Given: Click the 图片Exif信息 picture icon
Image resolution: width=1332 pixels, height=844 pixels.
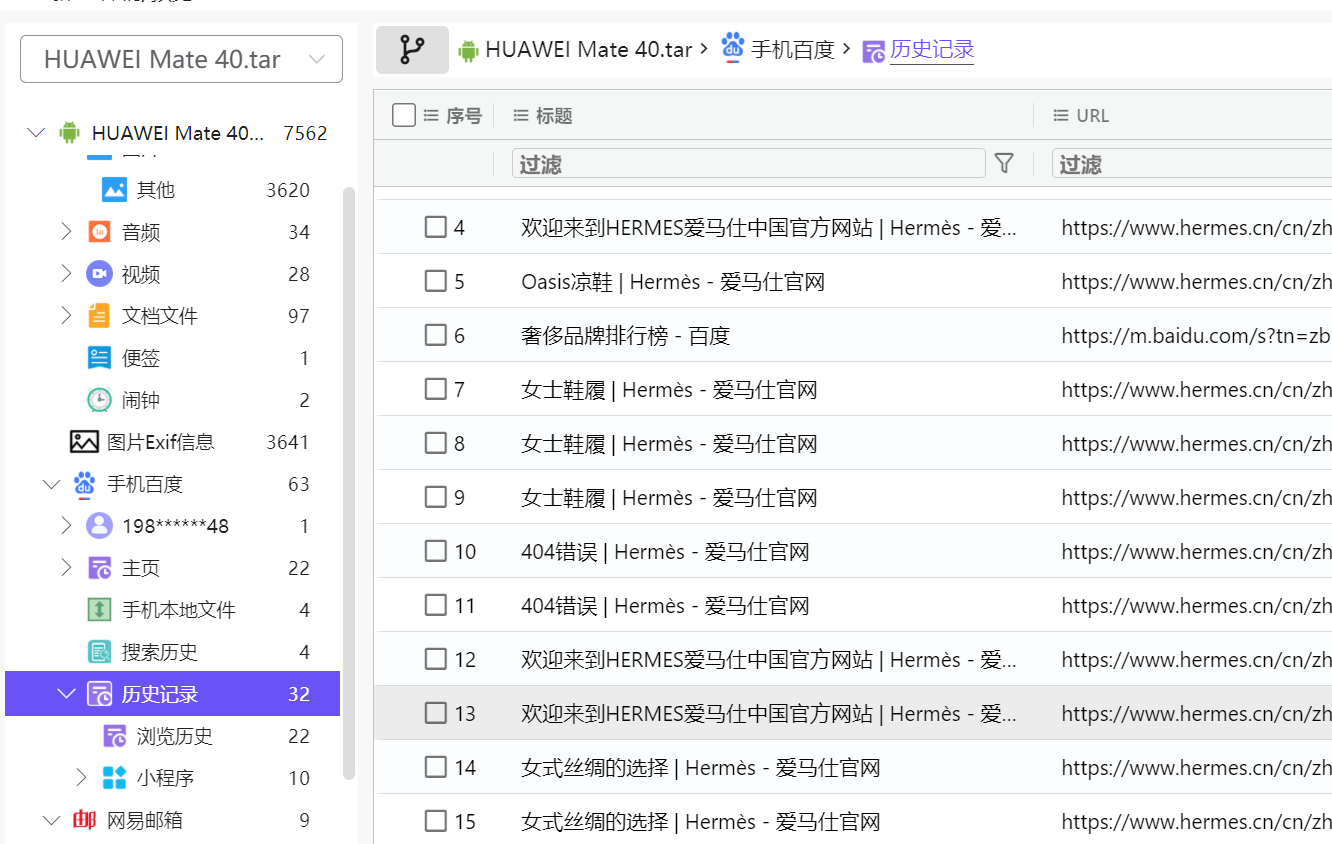Looking at the screenshot, I should tap(84, 442).
